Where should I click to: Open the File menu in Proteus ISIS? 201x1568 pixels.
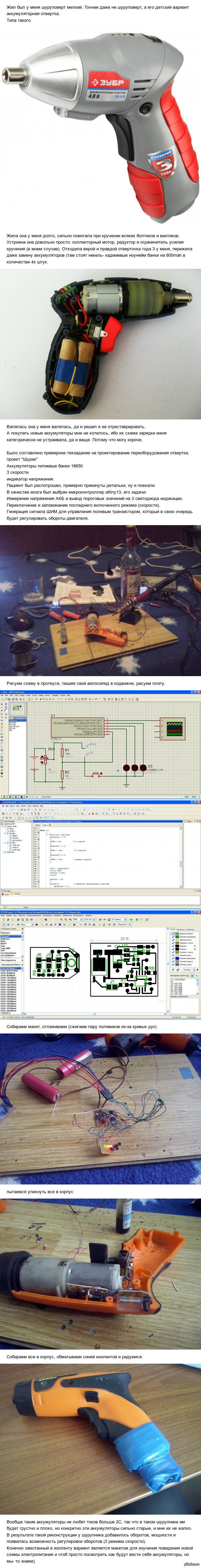click(2, 695)
